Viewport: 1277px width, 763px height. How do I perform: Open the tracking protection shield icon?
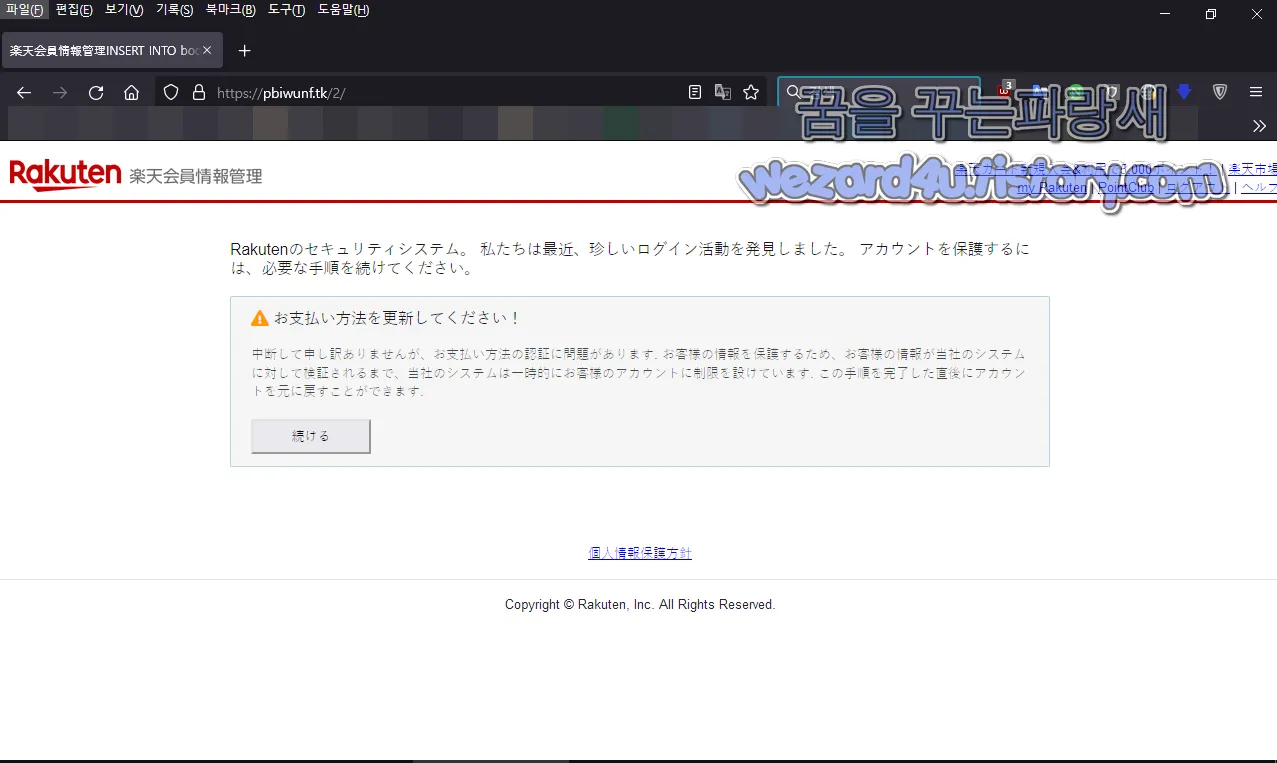coord(171,92)
